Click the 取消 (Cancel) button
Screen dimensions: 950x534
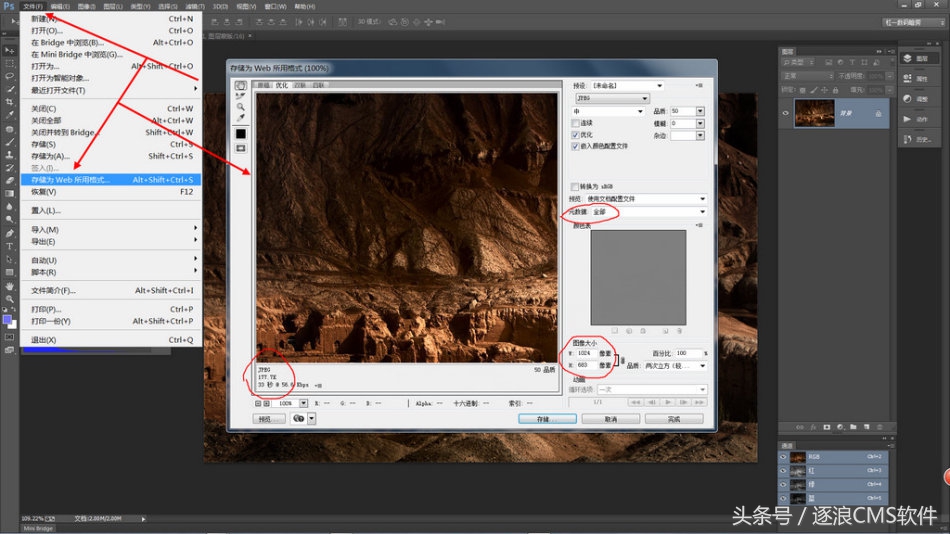(610, 419)
